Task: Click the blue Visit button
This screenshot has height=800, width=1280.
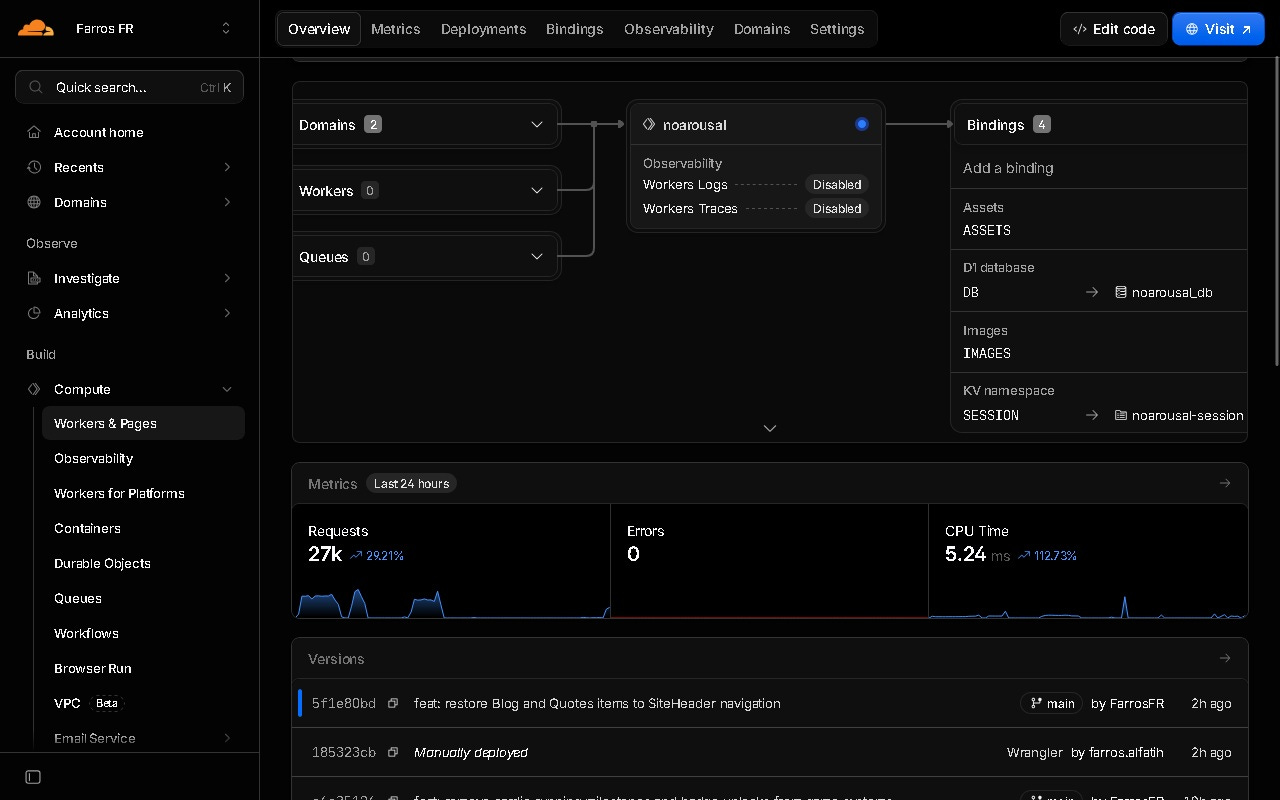Action: pyautogui.click(x=1218, y=29)
